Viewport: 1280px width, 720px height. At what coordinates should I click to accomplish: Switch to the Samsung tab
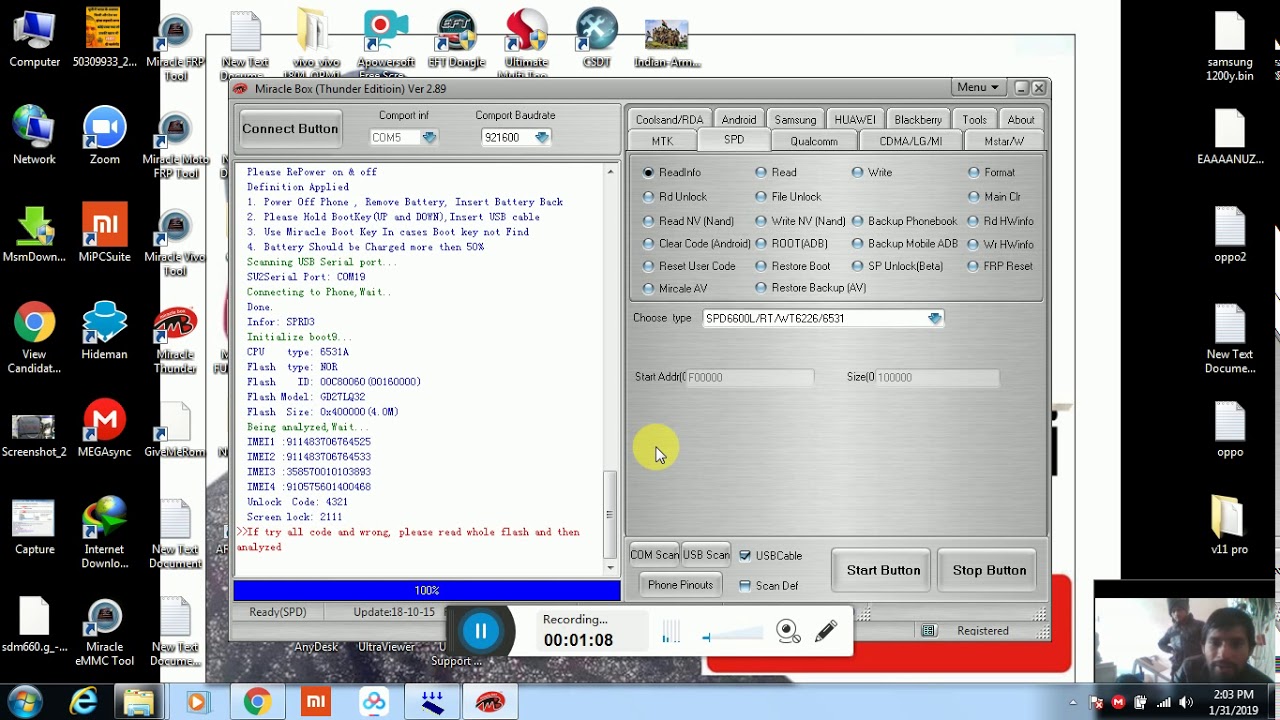pyautogui.click(x=795, y=120)
